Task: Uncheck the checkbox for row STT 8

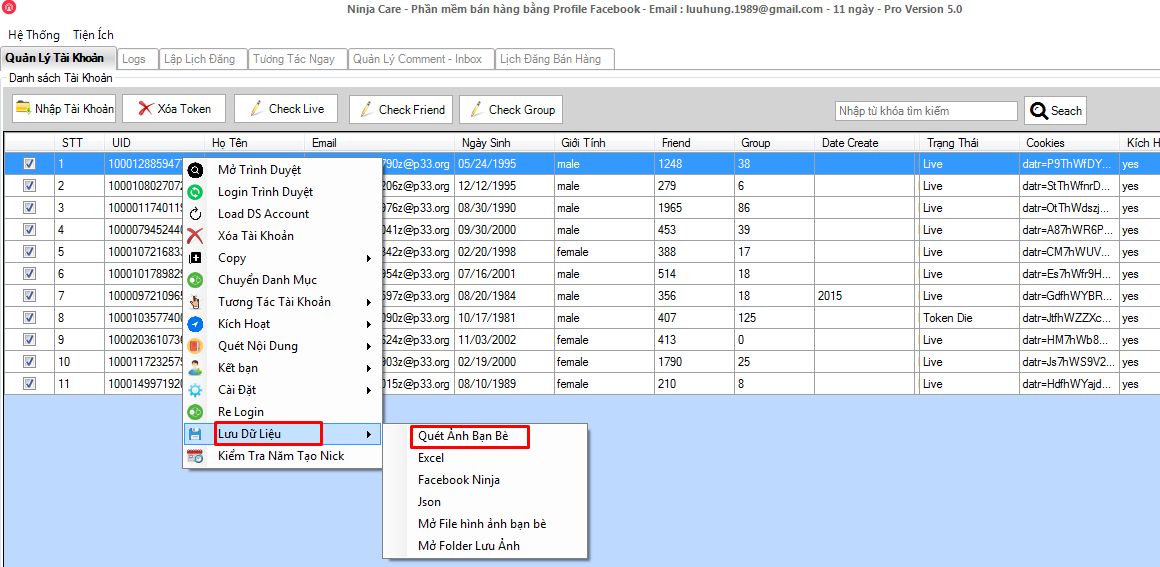Action: [x=29, y=318]
